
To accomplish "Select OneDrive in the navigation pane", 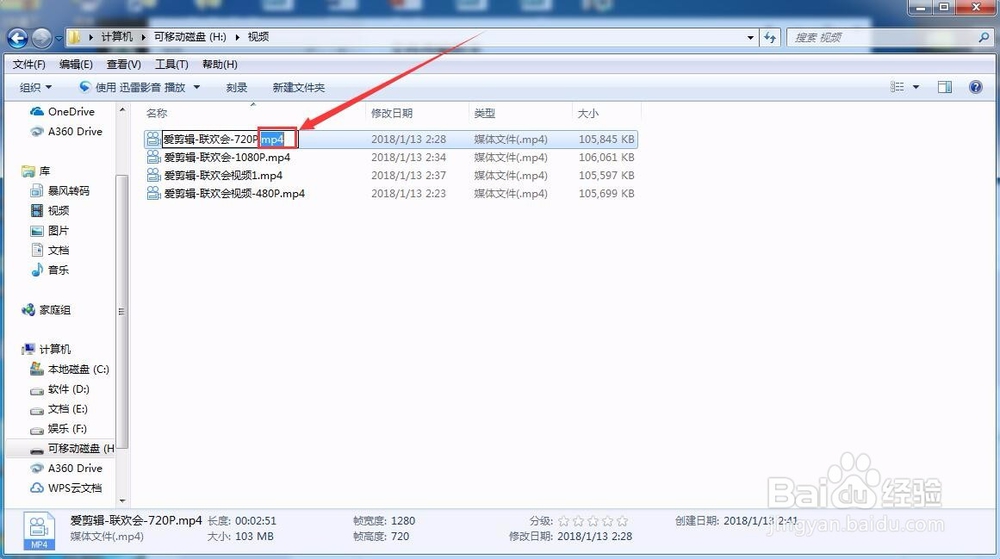I will coord(62,112).
